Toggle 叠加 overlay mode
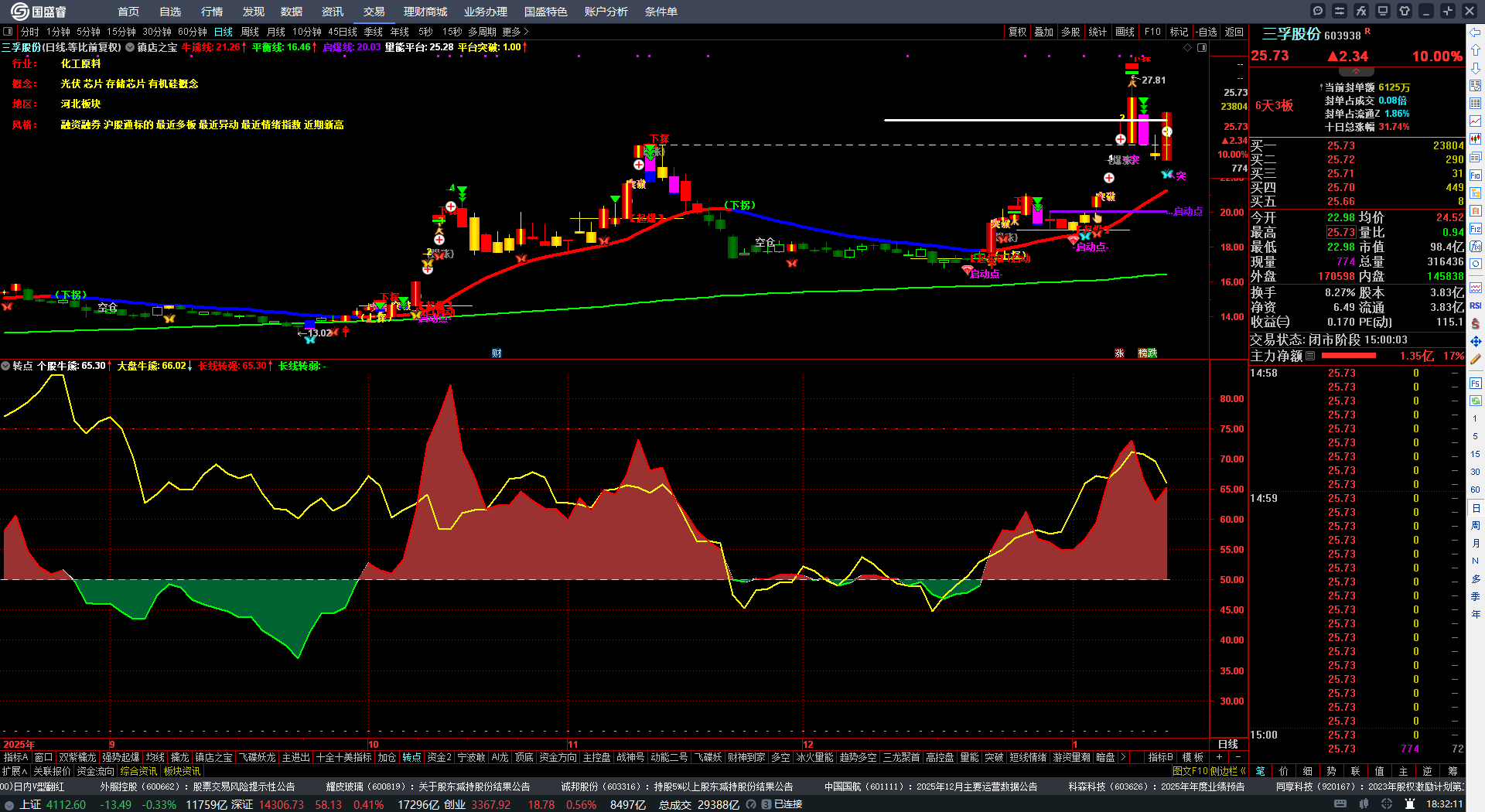 click(1044, 32)
